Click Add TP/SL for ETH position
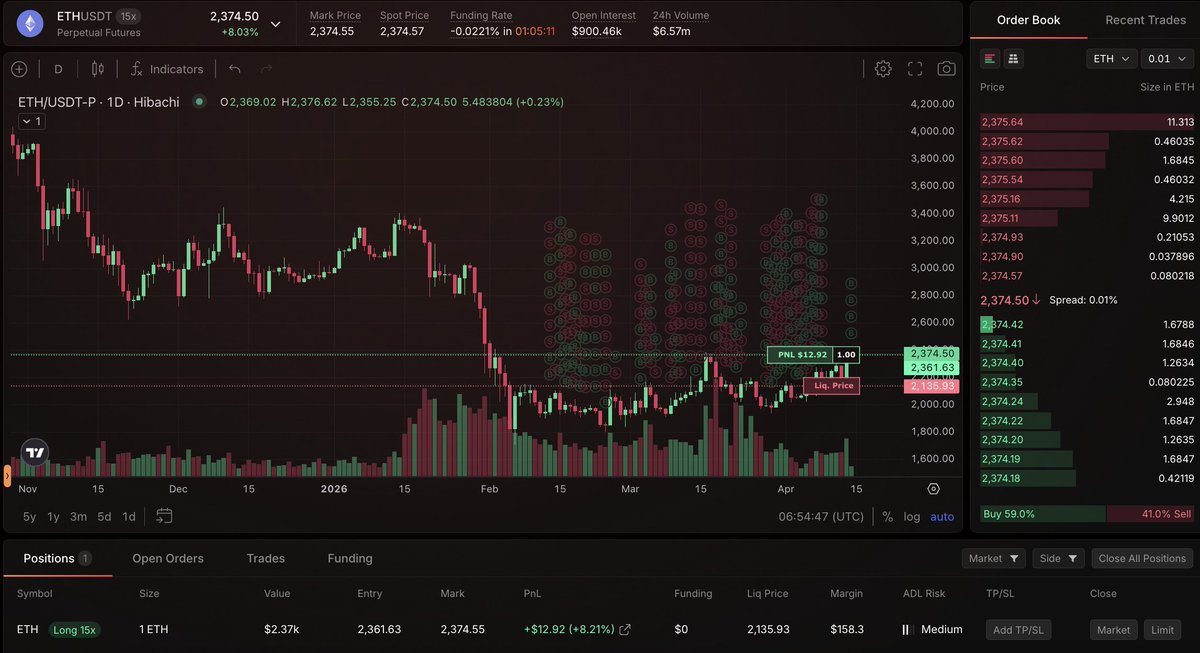The height and width of the screenshot is (653, 1200). coord(1016,630)
